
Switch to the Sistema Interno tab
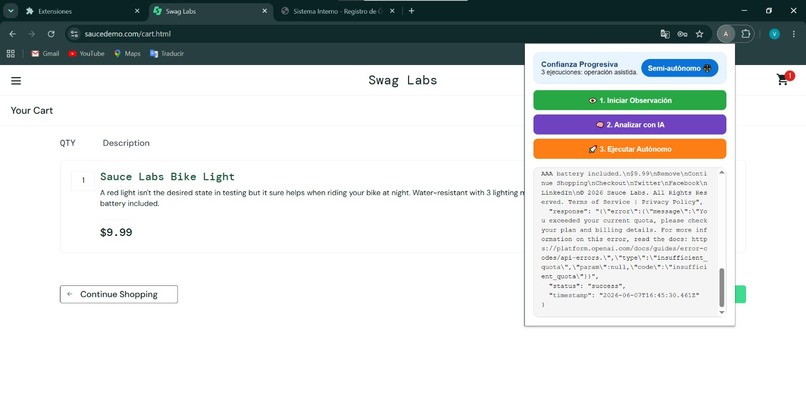tap(338, 11)
